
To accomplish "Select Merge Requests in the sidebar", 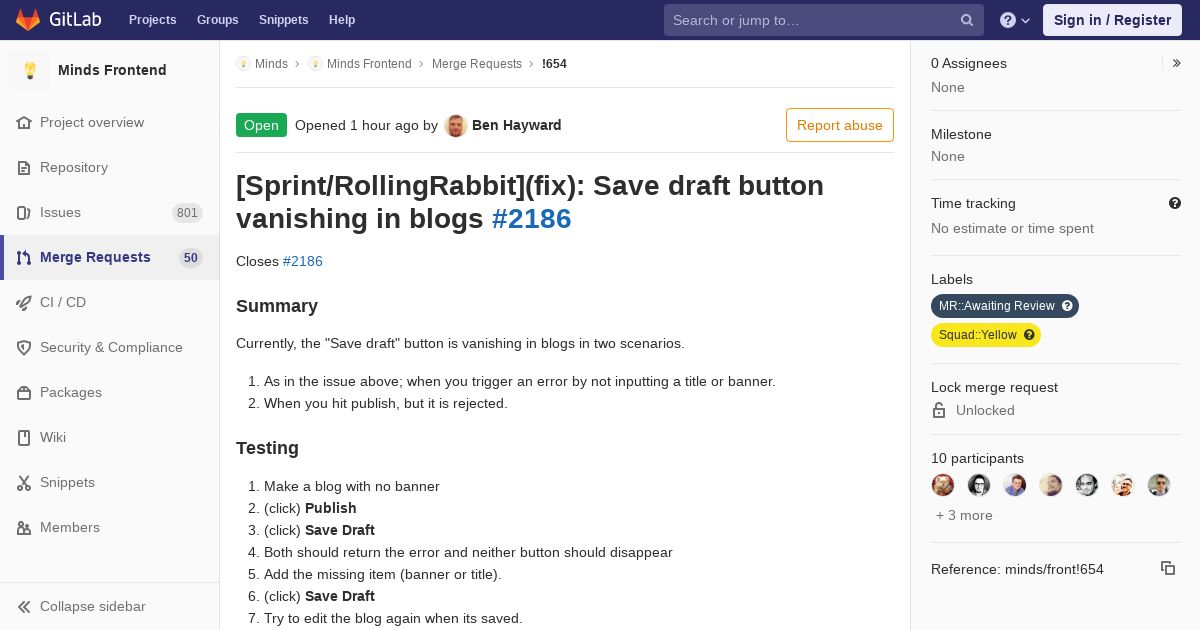I will pos(110,258).
